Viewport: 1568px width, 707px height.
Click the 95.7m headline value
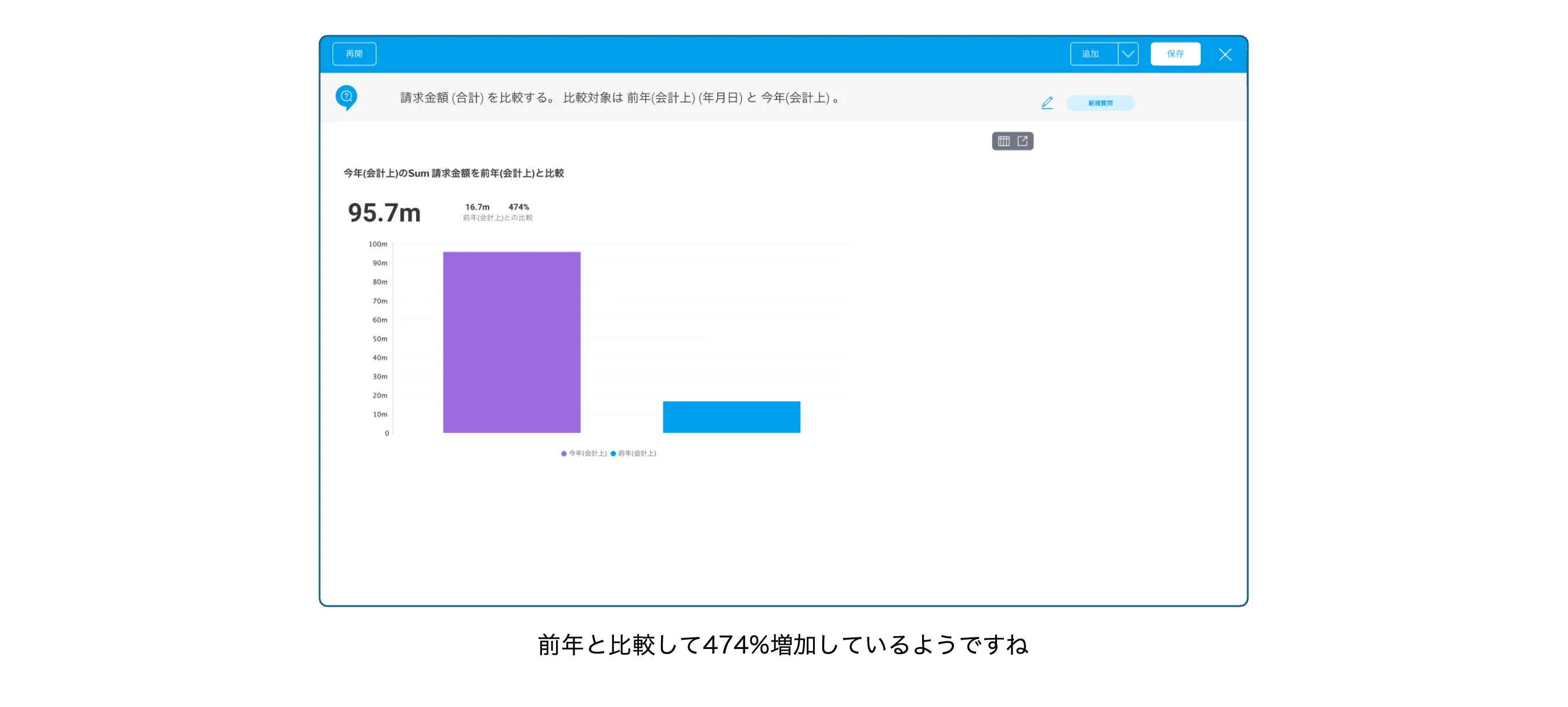[384, 213]
